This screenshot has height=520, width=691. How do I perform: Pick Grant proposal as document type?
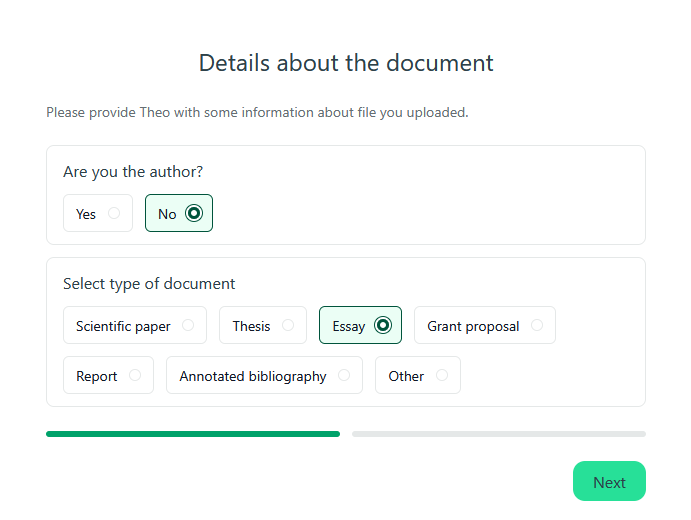pyautogui.click(x=484, y=325)
